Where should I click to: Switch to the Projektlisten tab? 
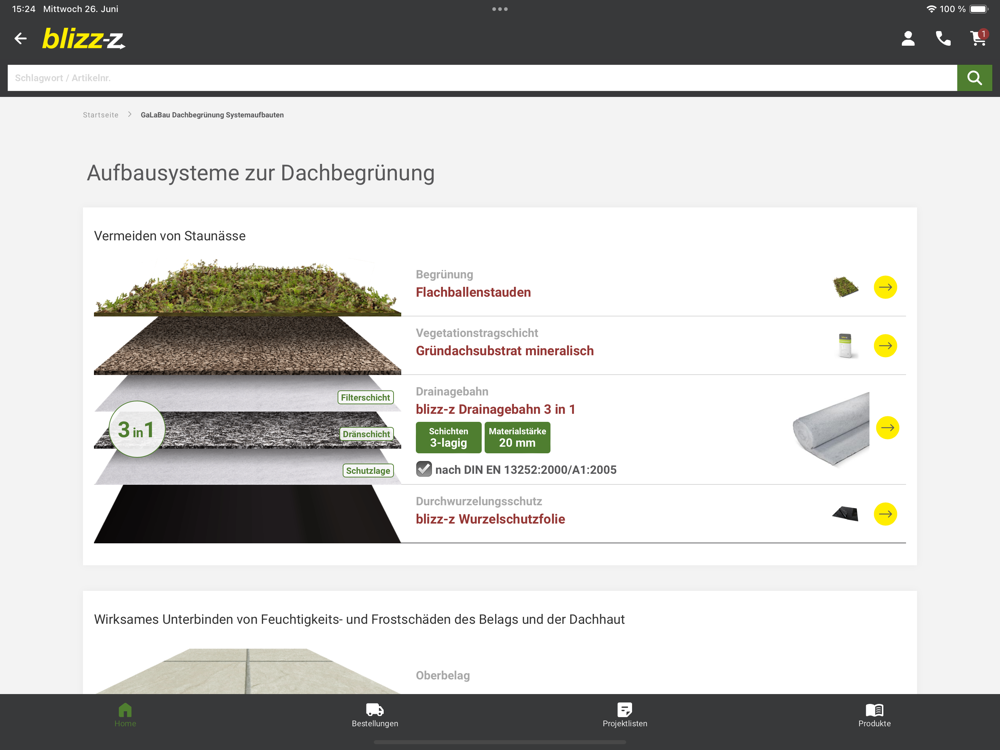pos(625,715)
